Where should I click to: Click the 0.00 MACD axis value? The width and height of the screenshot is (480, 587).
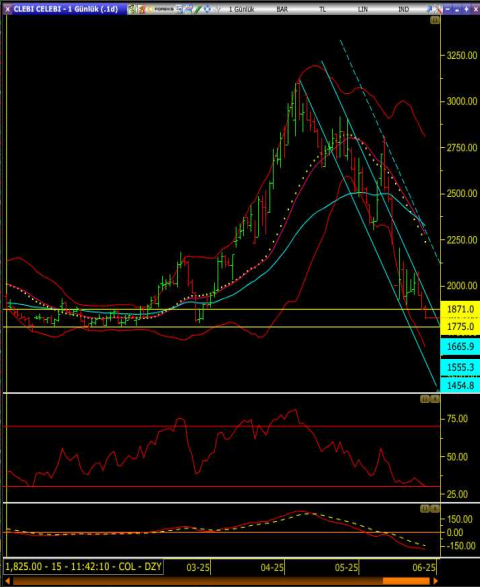[x=455, y=532]
